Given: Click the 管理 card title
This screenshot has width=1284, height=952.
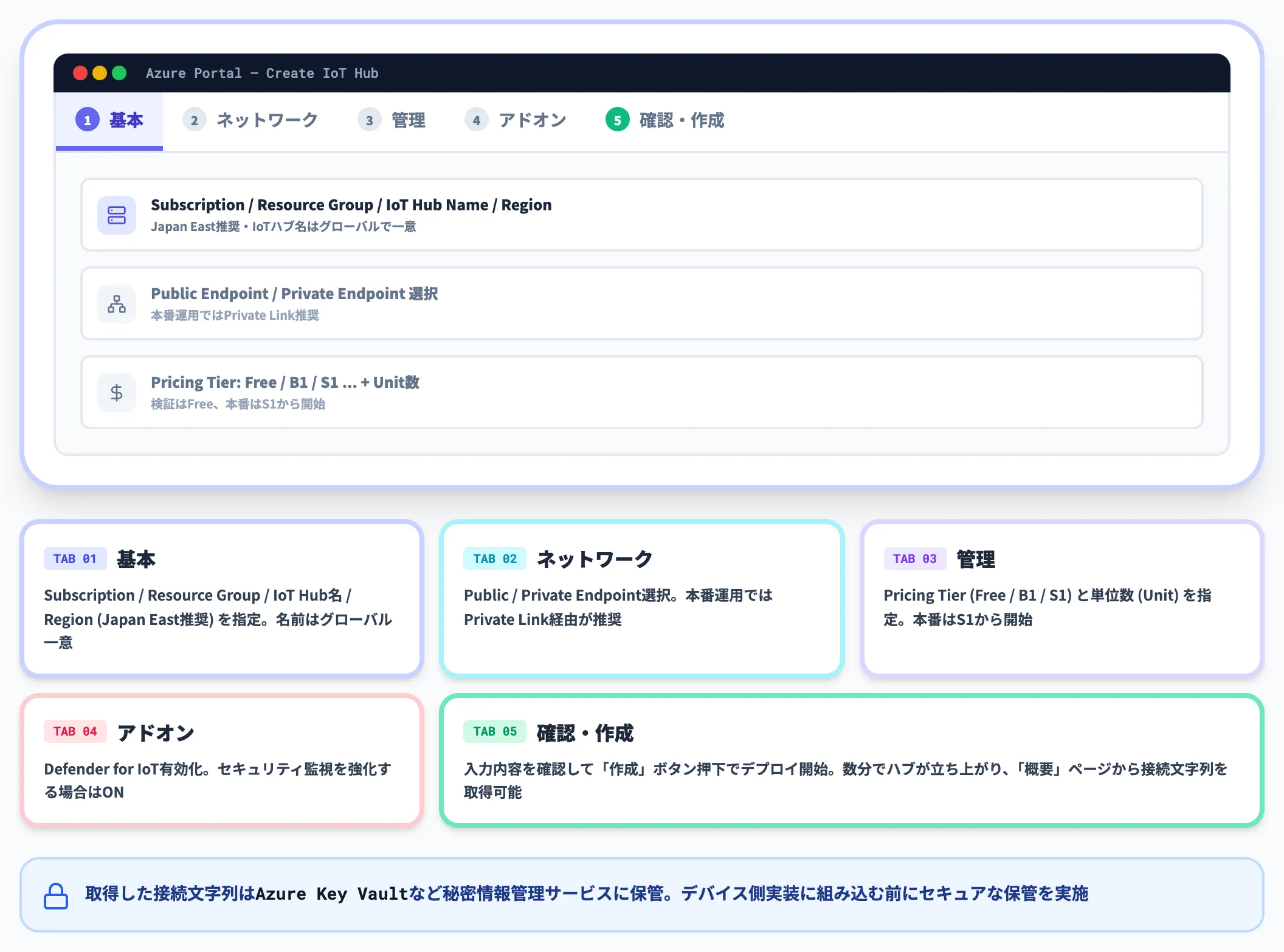Looking at the screenshot, I should pyautogui.click(x=976, y=559).
